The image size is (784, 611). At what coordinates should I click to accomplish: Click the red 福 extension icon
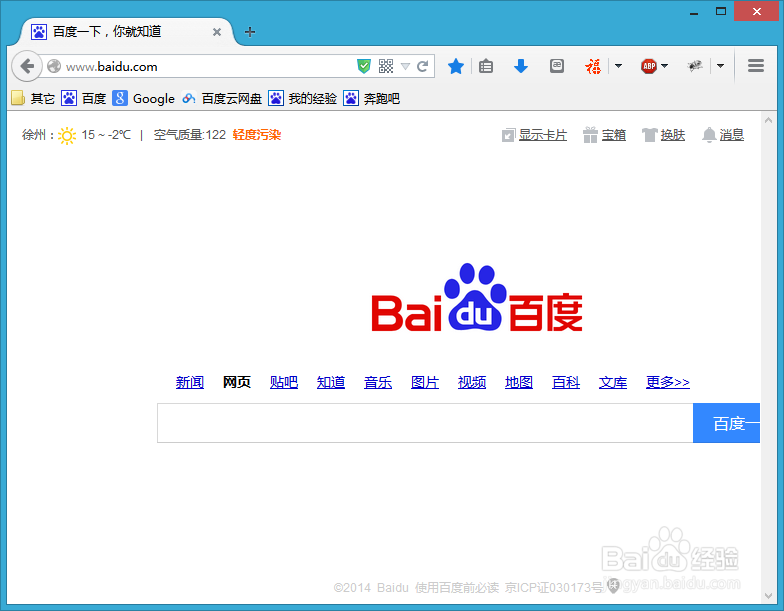click(593, 66)
